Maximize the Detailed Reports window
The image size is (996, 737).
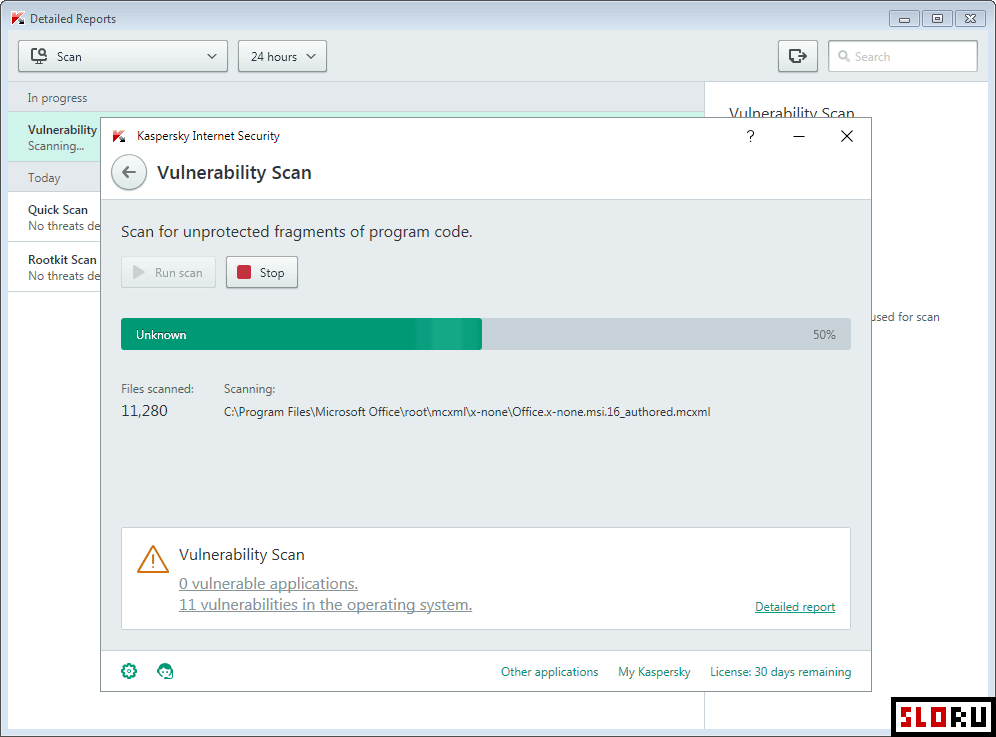(937, 19)
